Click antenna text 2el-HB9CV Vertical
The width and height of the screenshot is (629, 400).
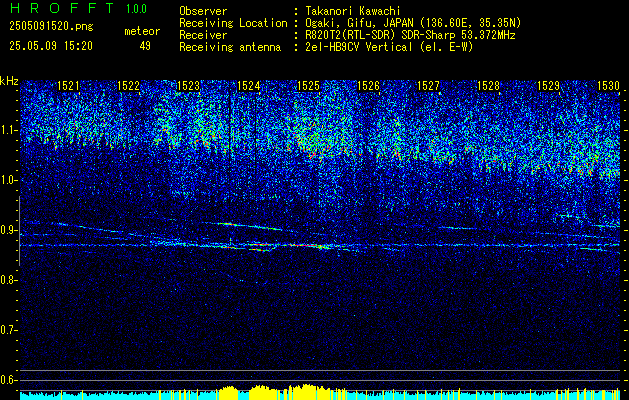(359, 47)
